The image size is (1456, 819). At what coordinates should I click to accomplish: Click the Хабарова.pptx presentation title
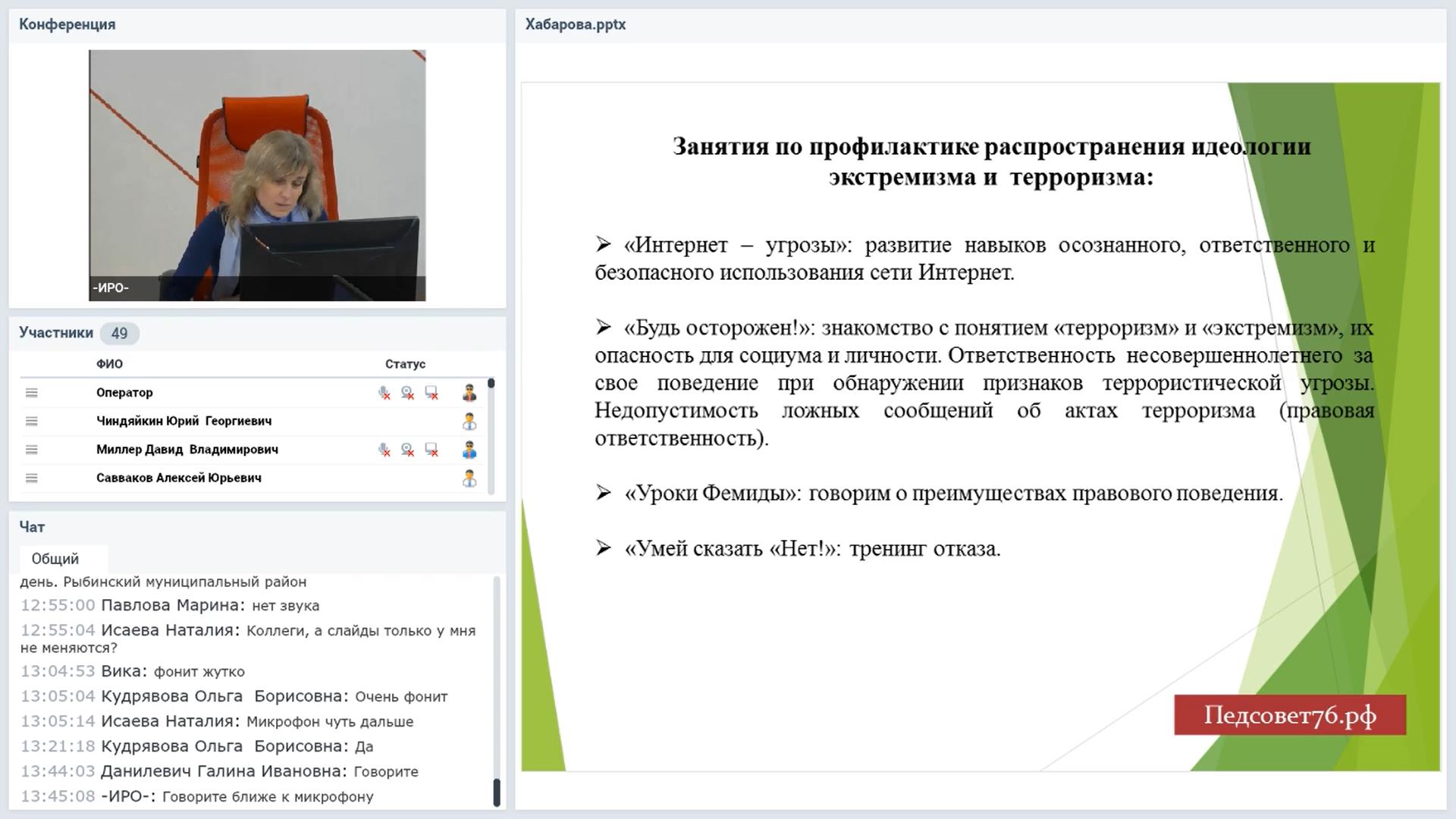[576, 24]
